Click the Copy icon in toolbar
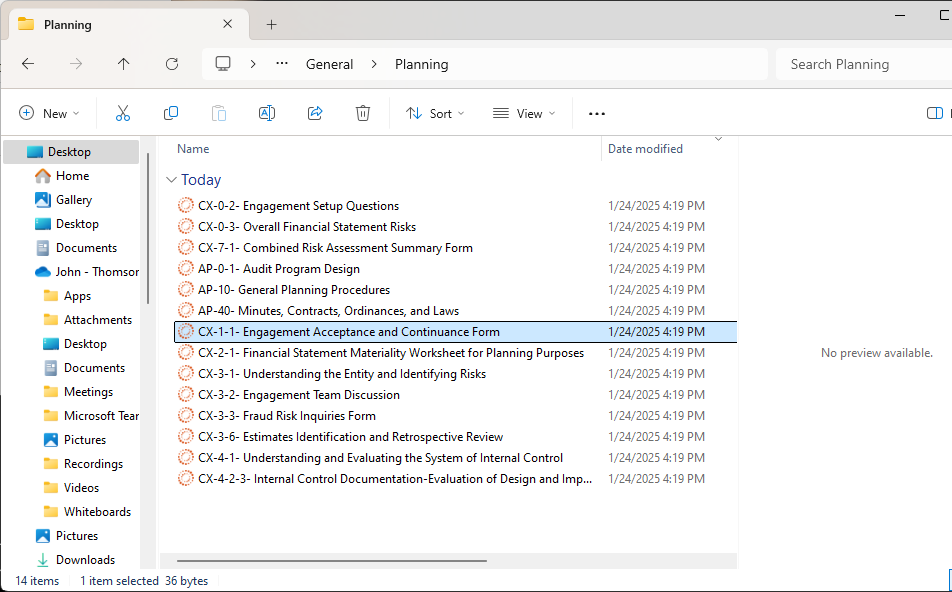Image resolution: width=952 pixels, height=592 pixels. pos(171,114)
